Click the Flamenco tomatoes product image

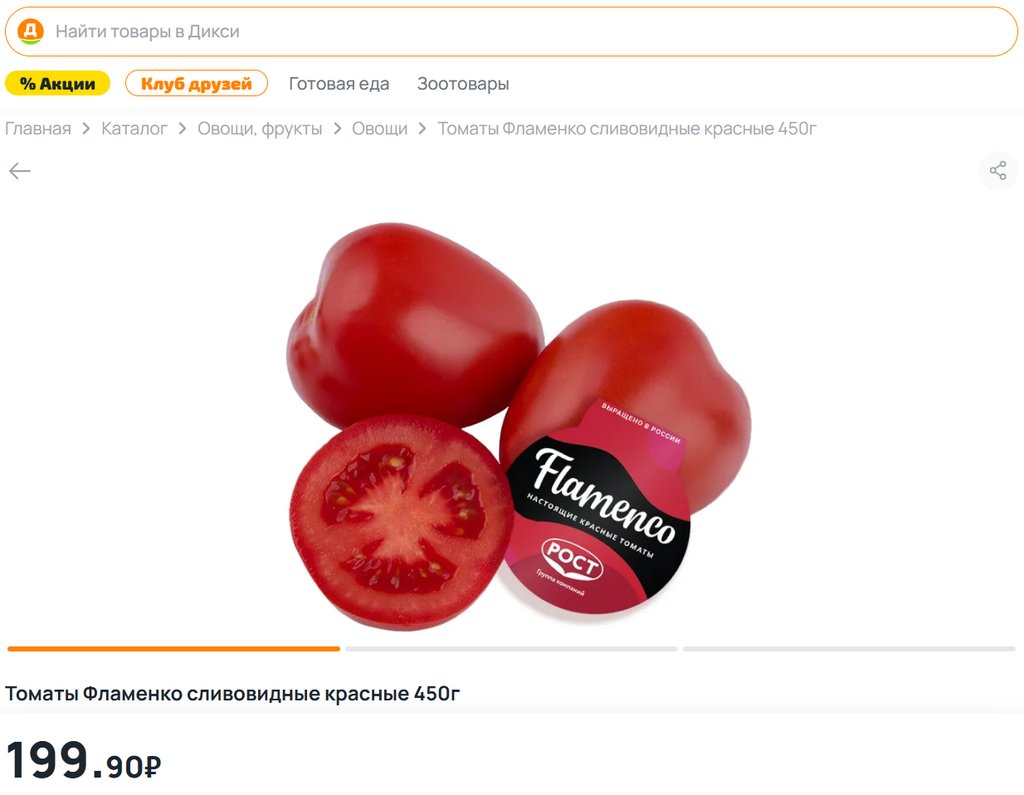[519, 426]
